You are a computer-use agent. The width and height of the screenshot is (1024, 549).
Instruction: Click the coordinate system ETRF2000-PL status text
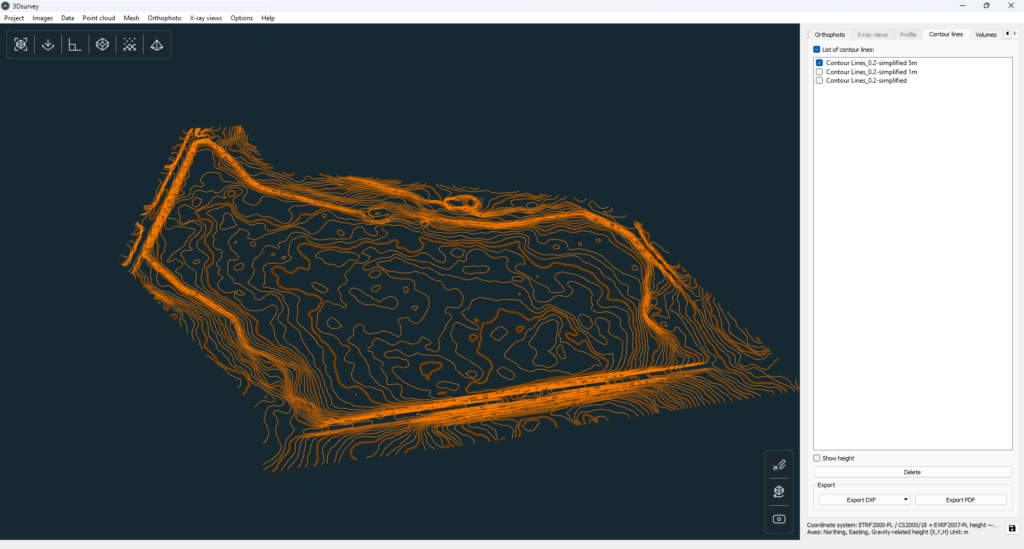pyautogui.click(x=902, y=525)
